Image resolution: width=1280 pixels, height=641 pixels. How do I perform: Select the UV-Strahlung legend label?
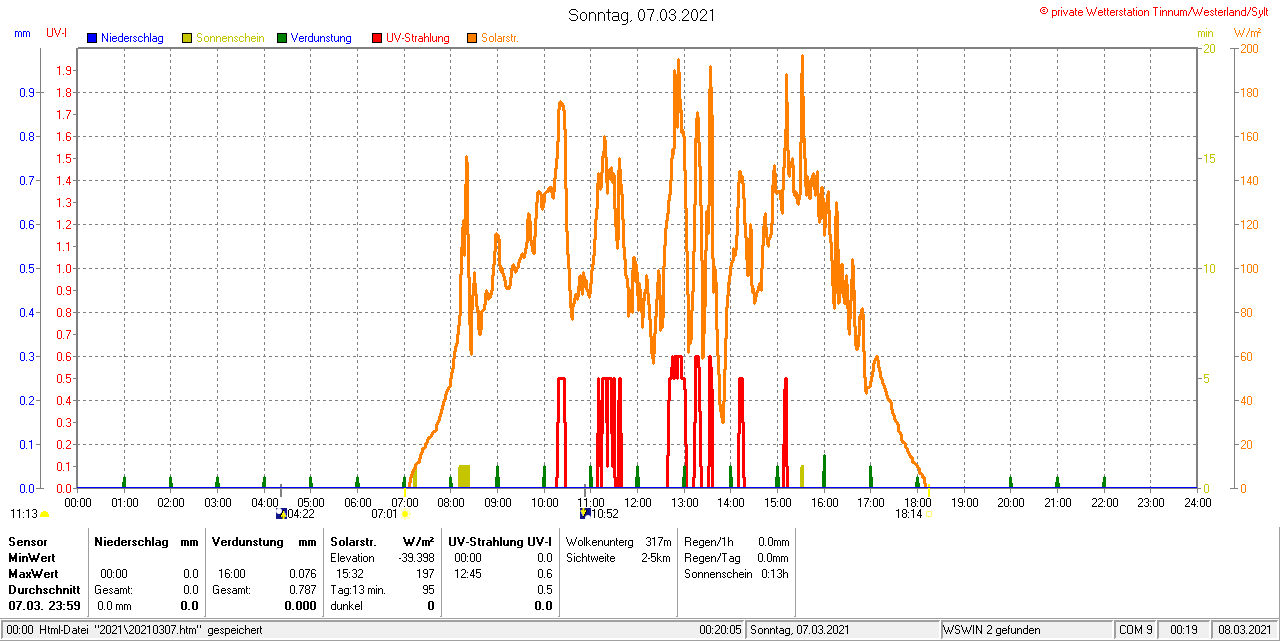pyautogui.click(x=418, y=38)
